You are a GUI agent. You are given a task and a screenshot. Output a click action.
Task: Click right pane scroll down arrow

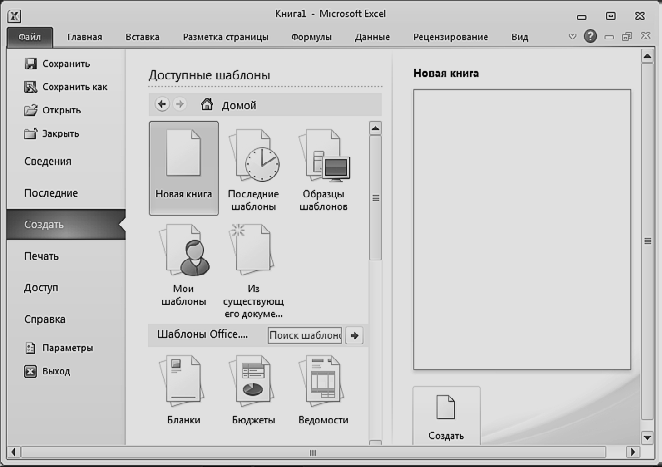[647, 437]
